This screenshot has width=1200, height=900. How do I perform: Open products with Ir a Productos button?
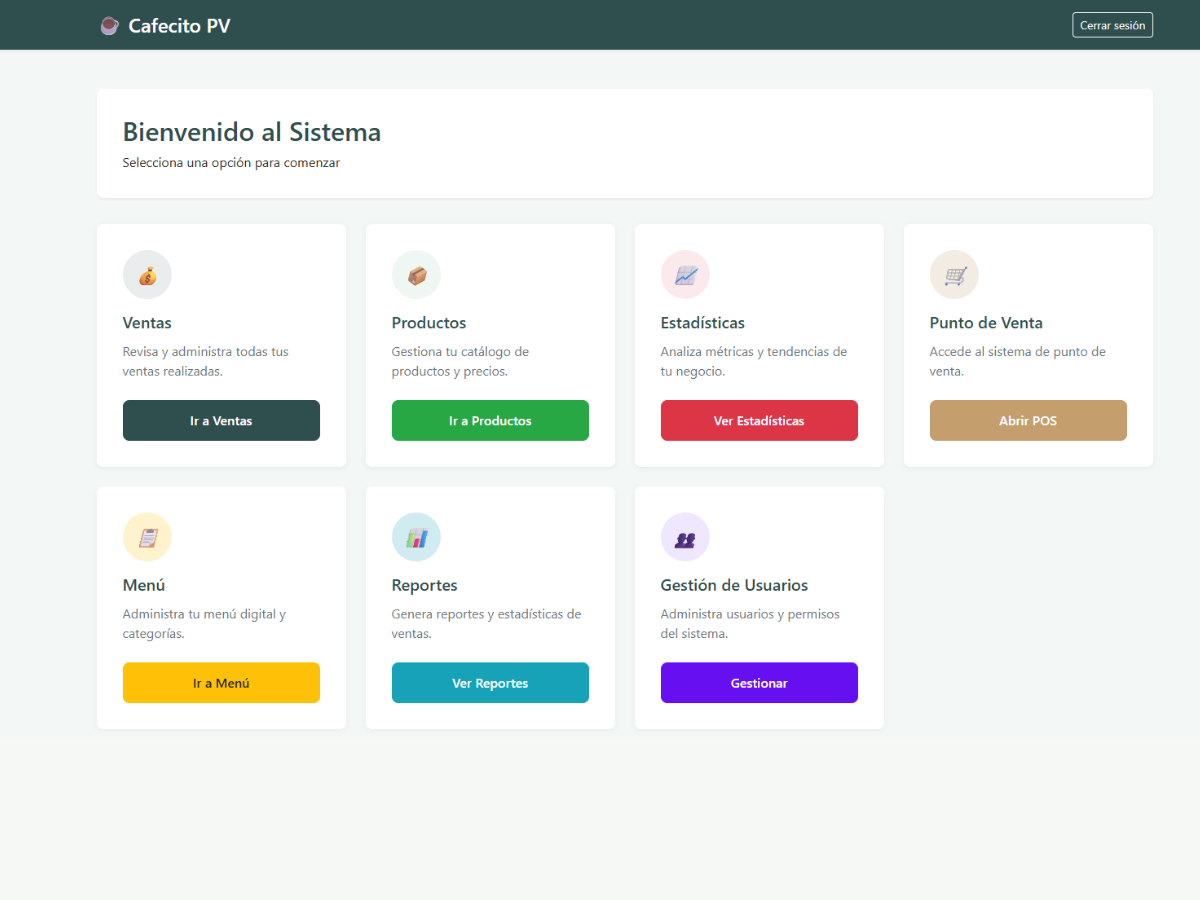(490, 421)
